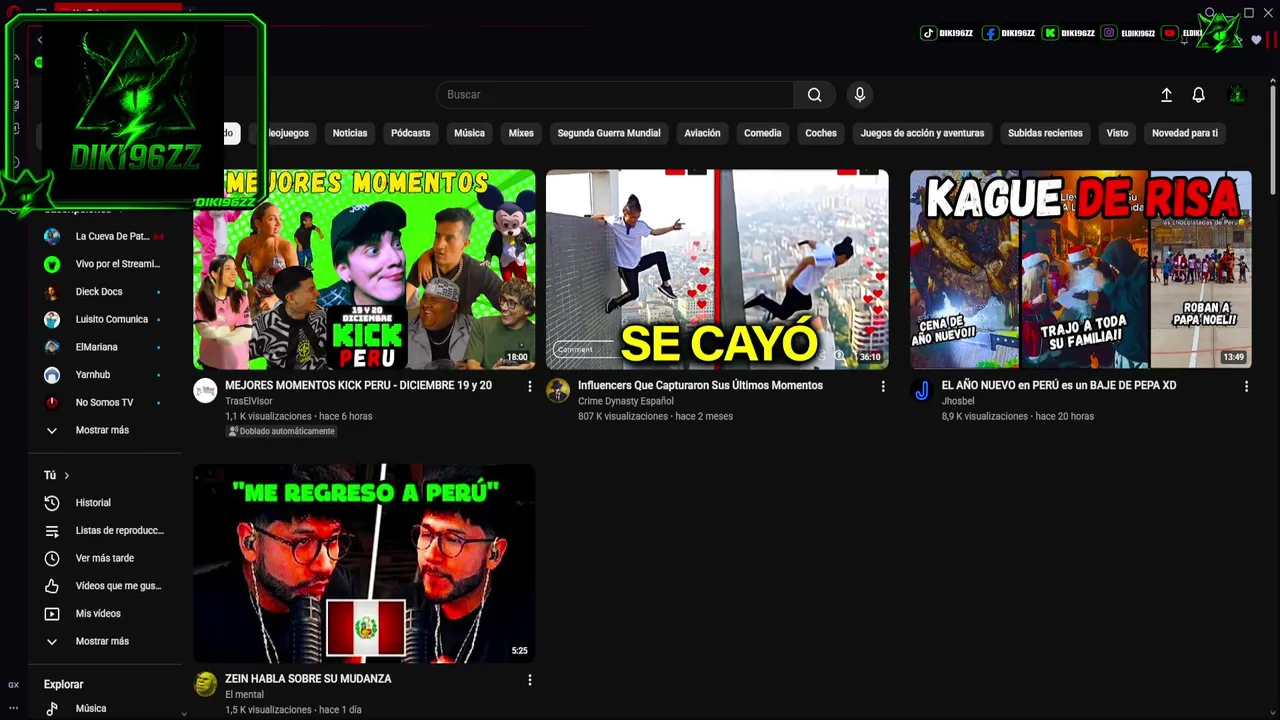The height and width of the screenshot is (720, 1280).
Task: Open browser sidebar three-dots settings
Action: [x=13, y=707]
